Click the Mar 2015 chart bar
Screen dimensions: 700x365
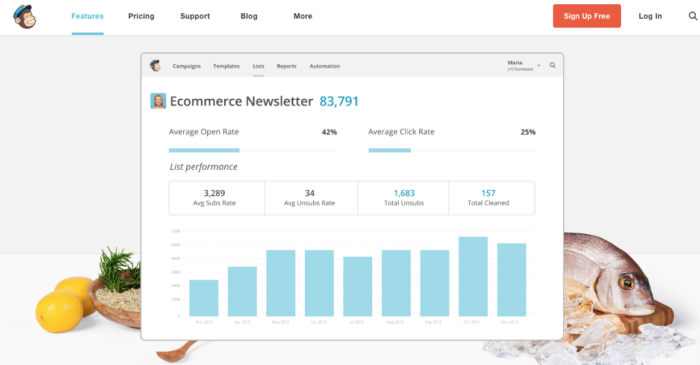pyautogui.click(x=204, y=298)
